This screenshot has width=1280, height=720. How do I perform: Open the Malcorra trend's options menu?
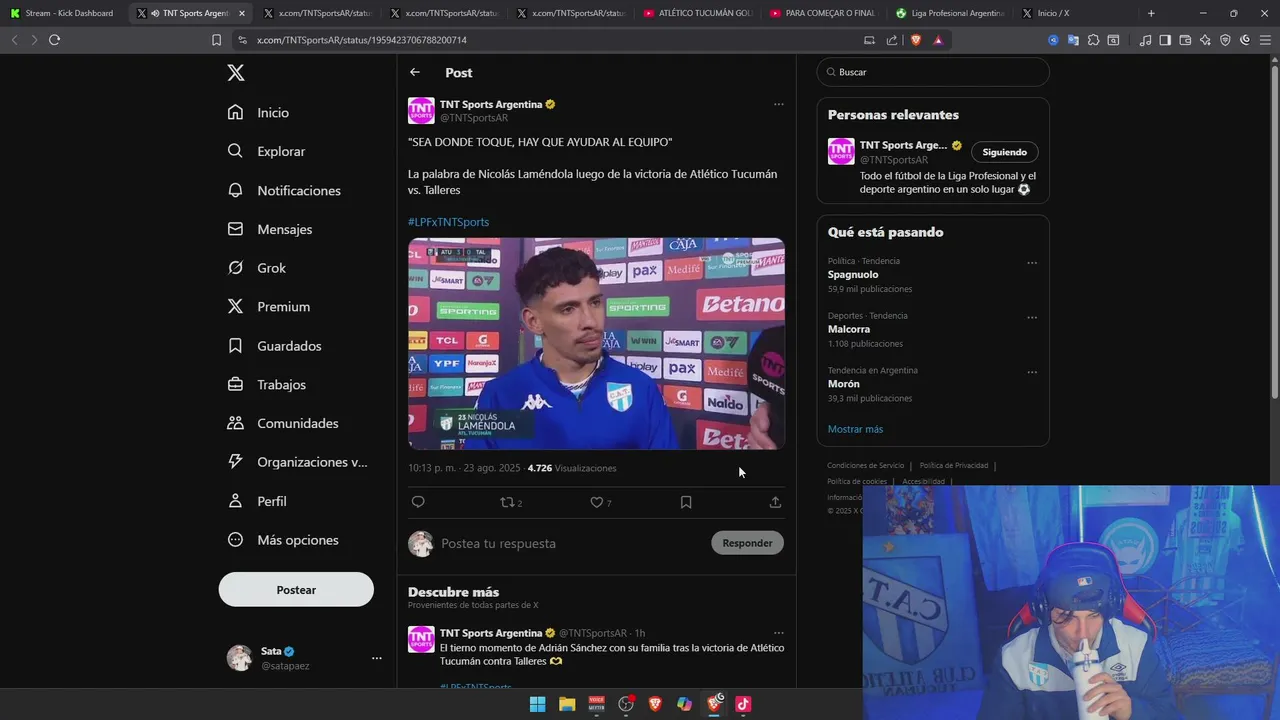tap(1032, 318)
